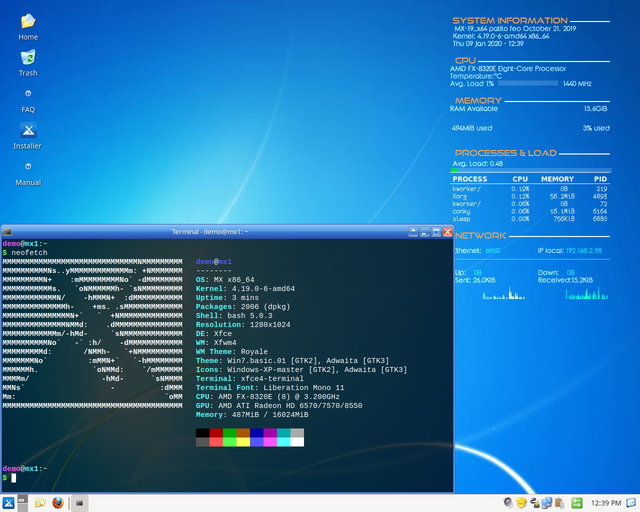
Task: Click the 'CPU: AMD FX-8320E' terminal line
Action: point(267,396)
